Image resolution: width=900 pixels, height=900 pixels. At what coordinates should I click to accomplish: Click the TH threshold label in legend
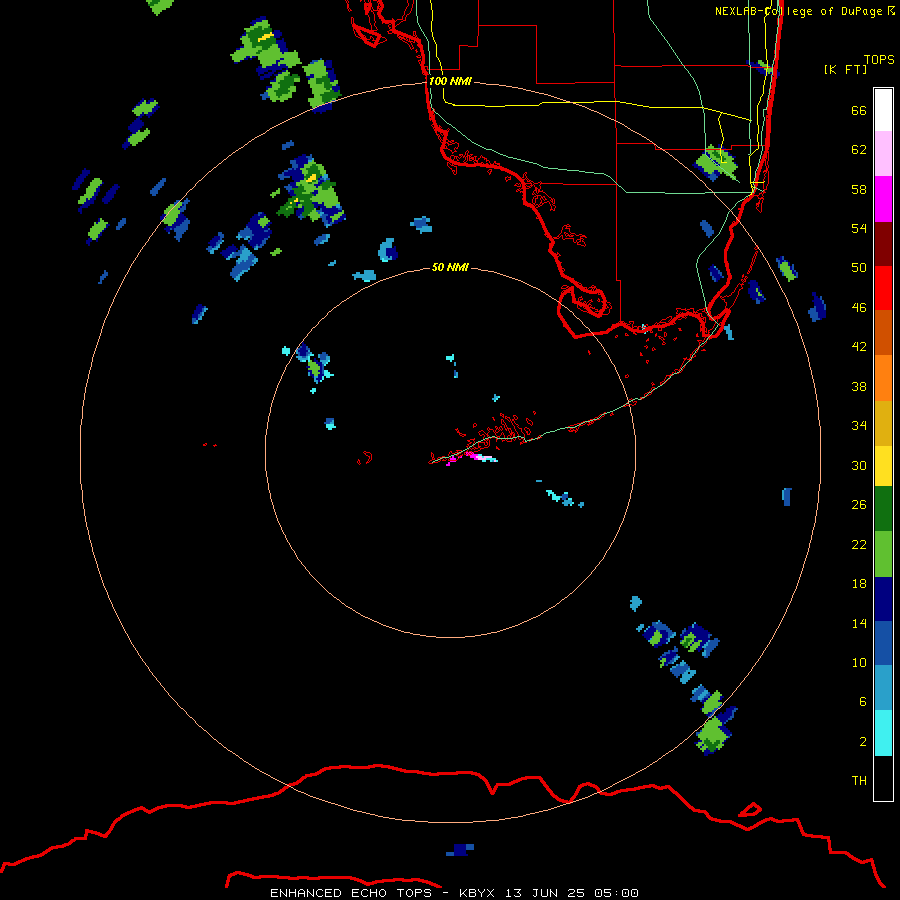[859, 780]
